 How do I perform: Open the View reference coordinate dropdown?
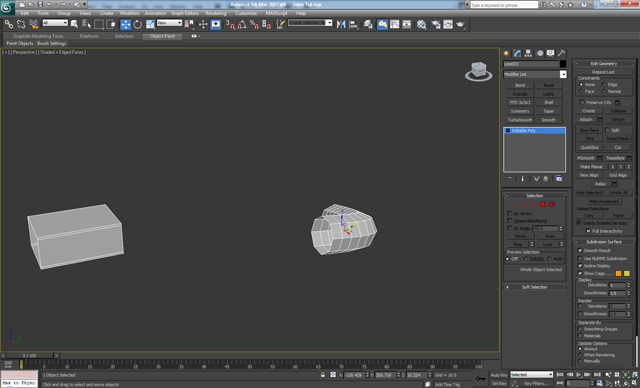coord(169,23)
